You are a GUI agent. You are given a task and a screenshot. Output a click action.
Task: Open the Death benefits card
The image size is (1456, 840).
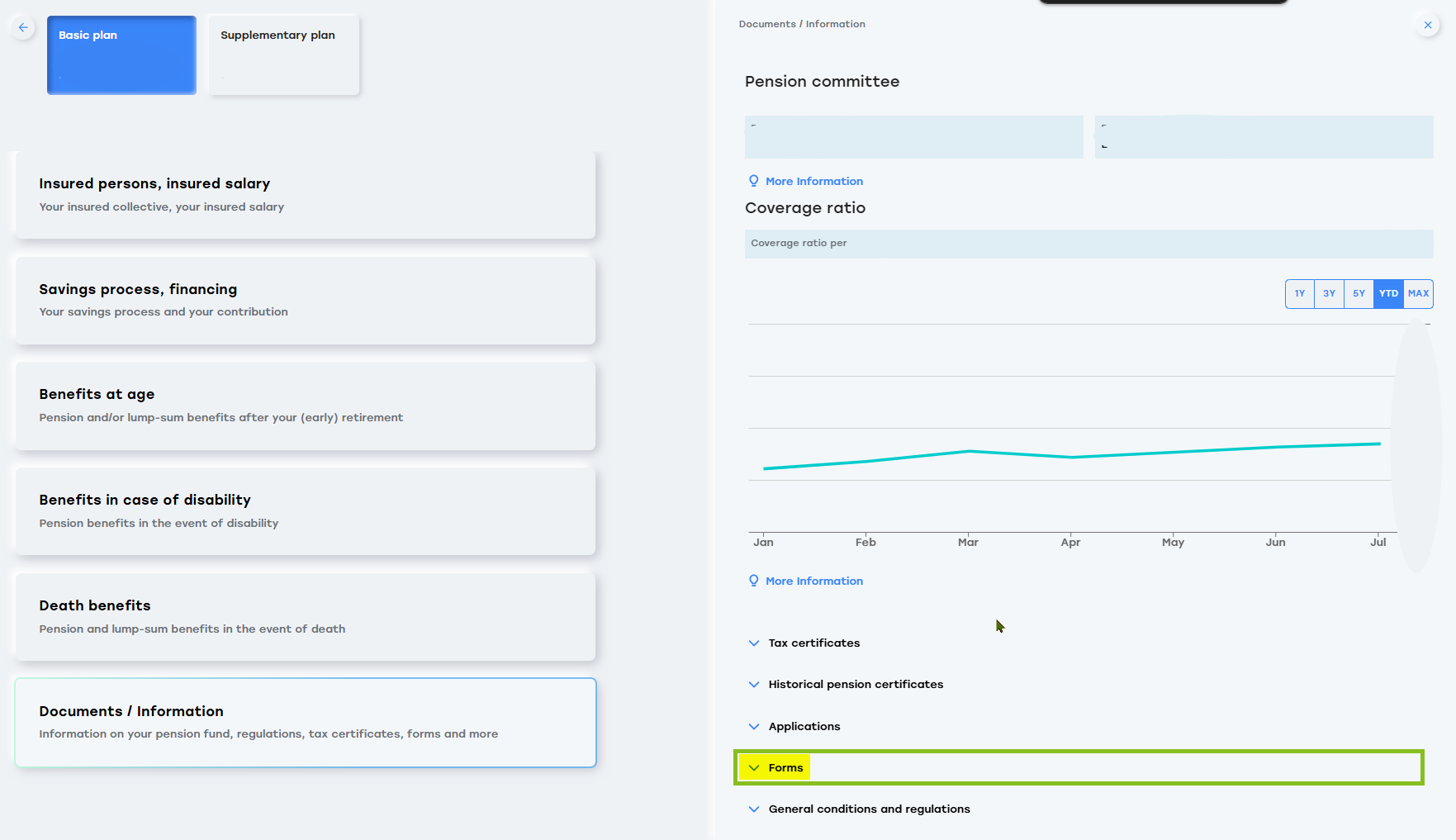305,616
